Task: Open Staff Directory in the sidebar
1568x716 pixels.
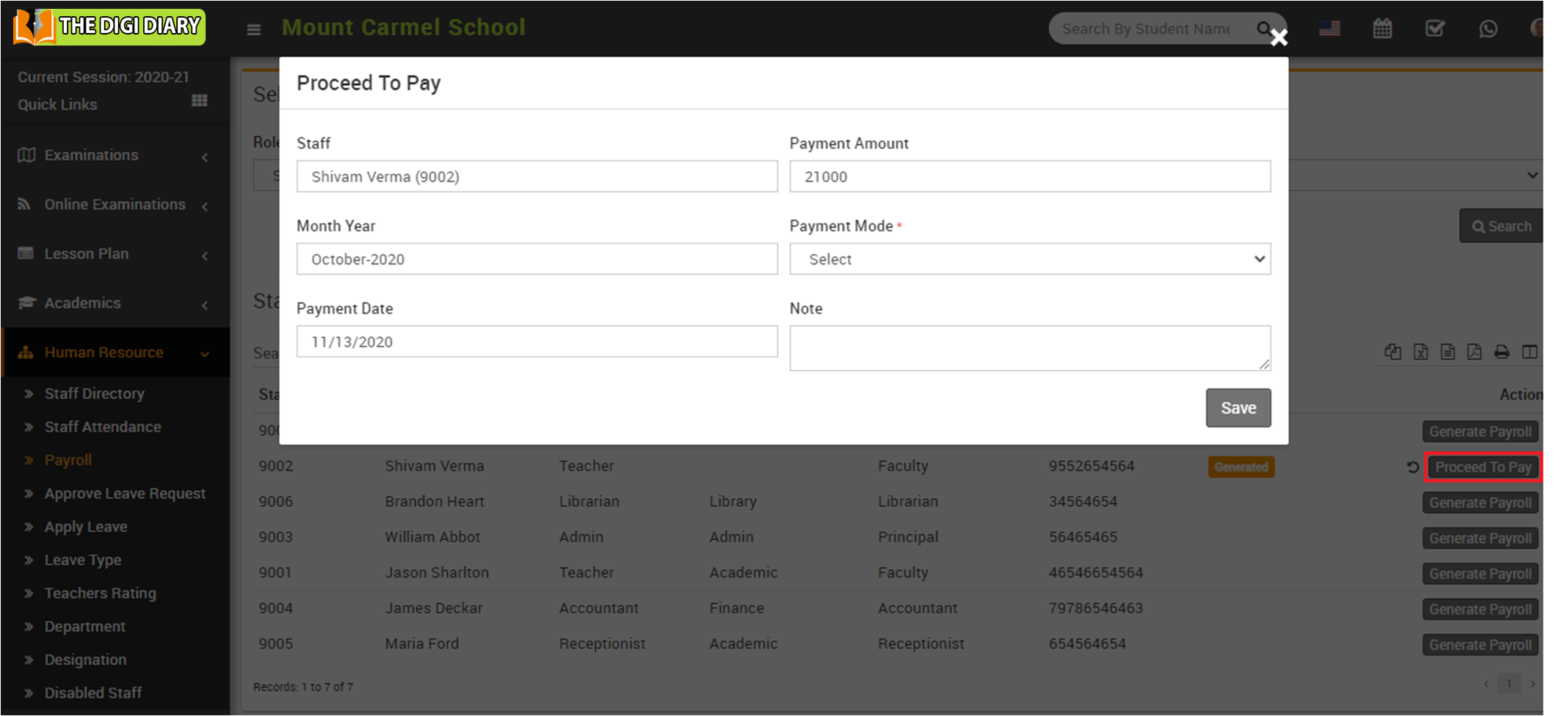Action: click(x=94, y=394)
